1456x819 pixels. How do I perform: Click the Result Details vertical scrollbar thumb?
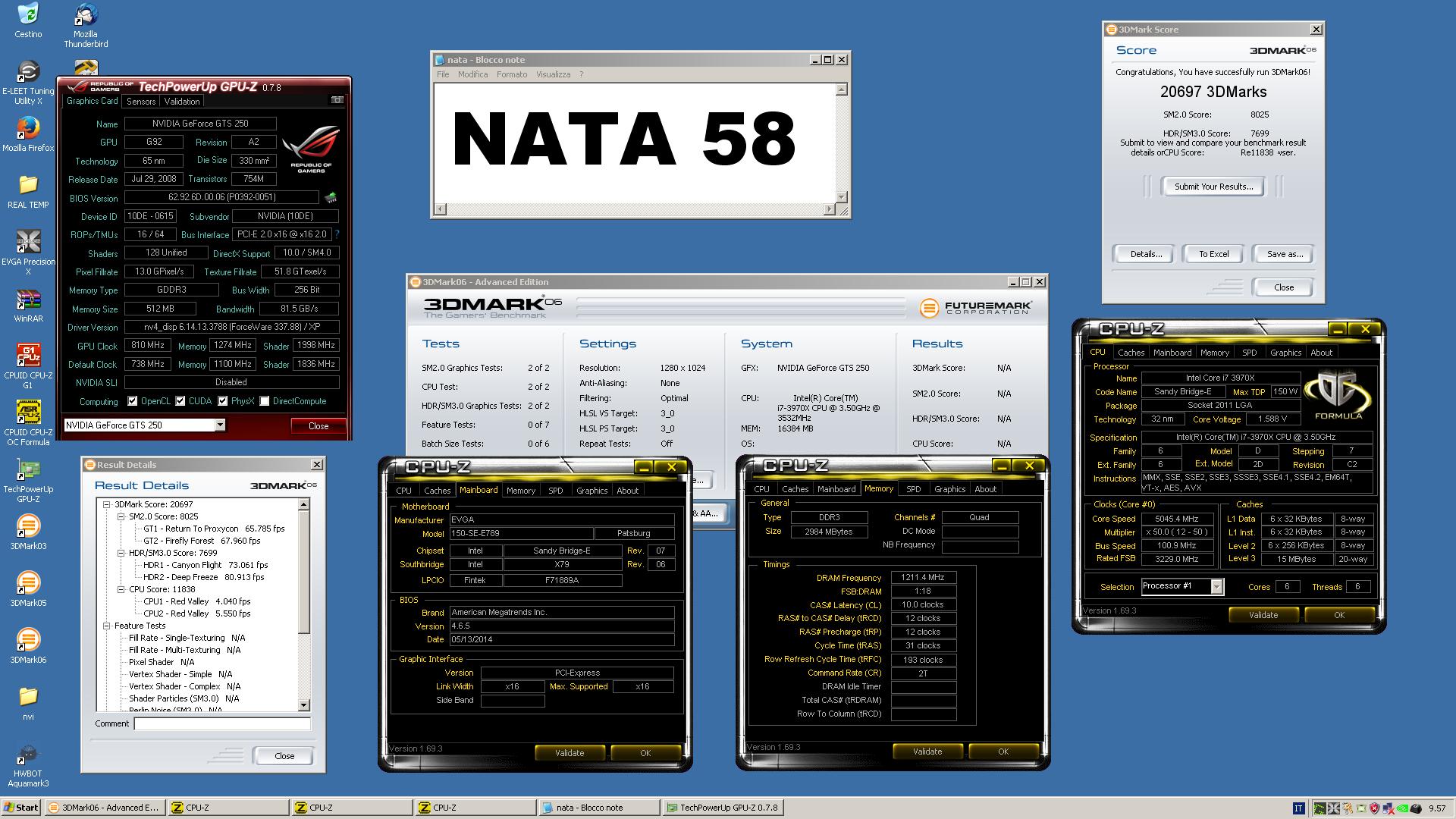[x=304, y=571]
